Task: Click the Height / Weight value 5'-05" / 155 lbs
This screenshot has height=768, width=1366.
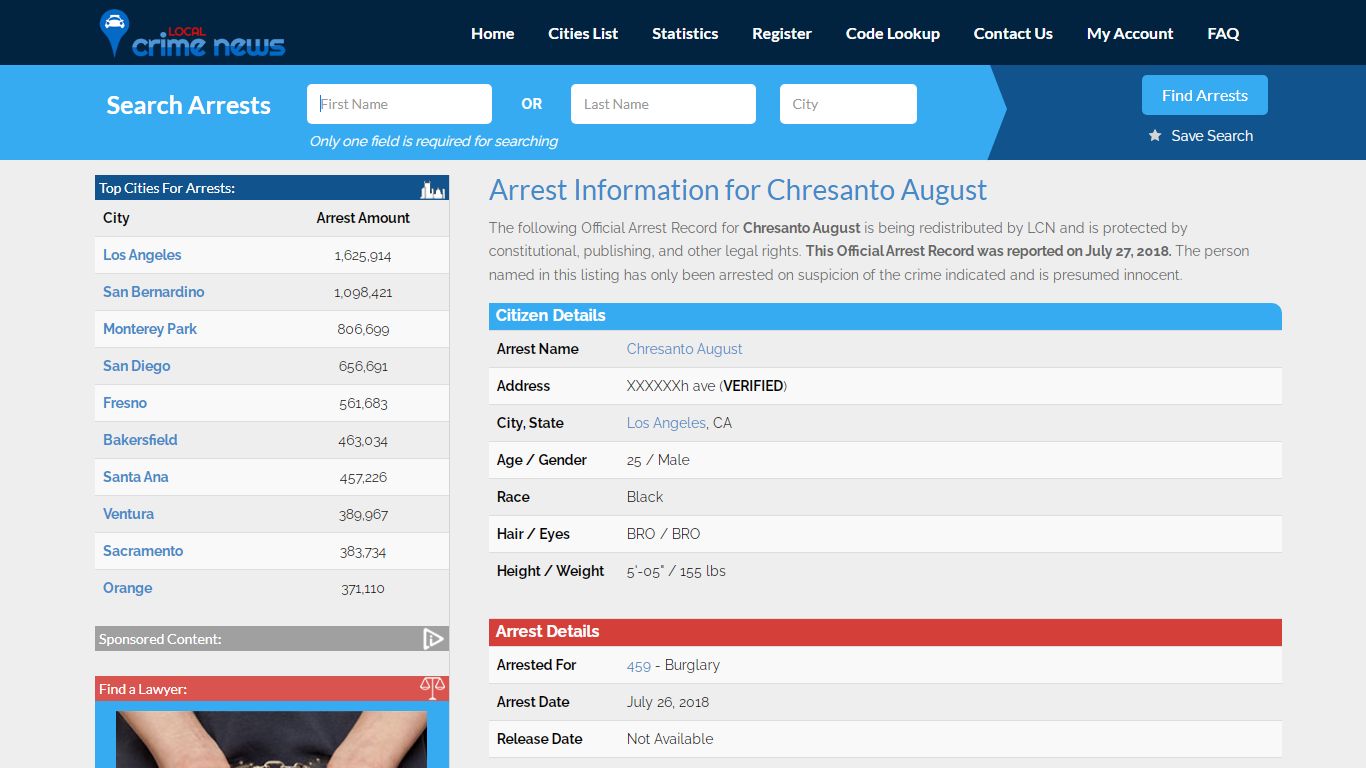Action: pos(676,571)
